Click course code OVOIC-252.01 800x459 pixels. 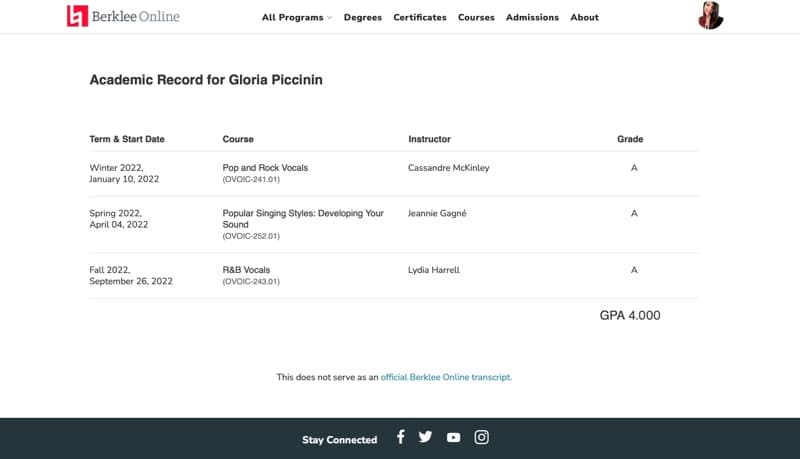[x=251, y=236]
